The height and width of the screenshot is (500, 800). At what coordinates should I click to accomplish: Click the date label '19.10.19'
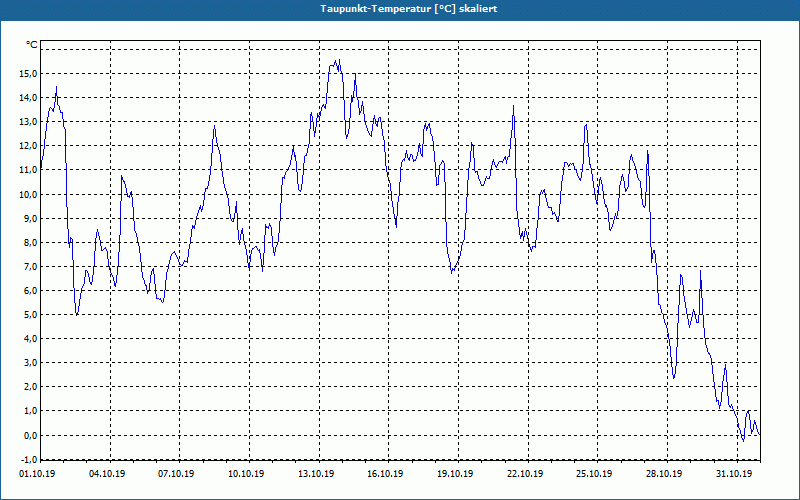point(455,474)
